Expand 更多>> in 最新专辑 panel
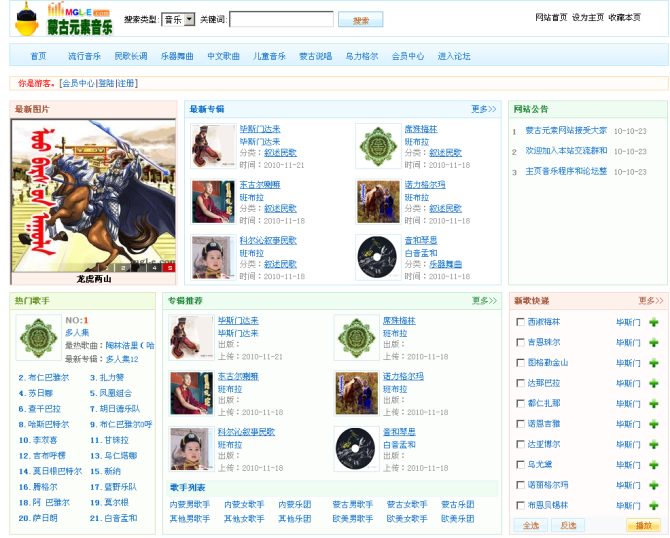Screen dimensions: 670x538 coord(483,109)
